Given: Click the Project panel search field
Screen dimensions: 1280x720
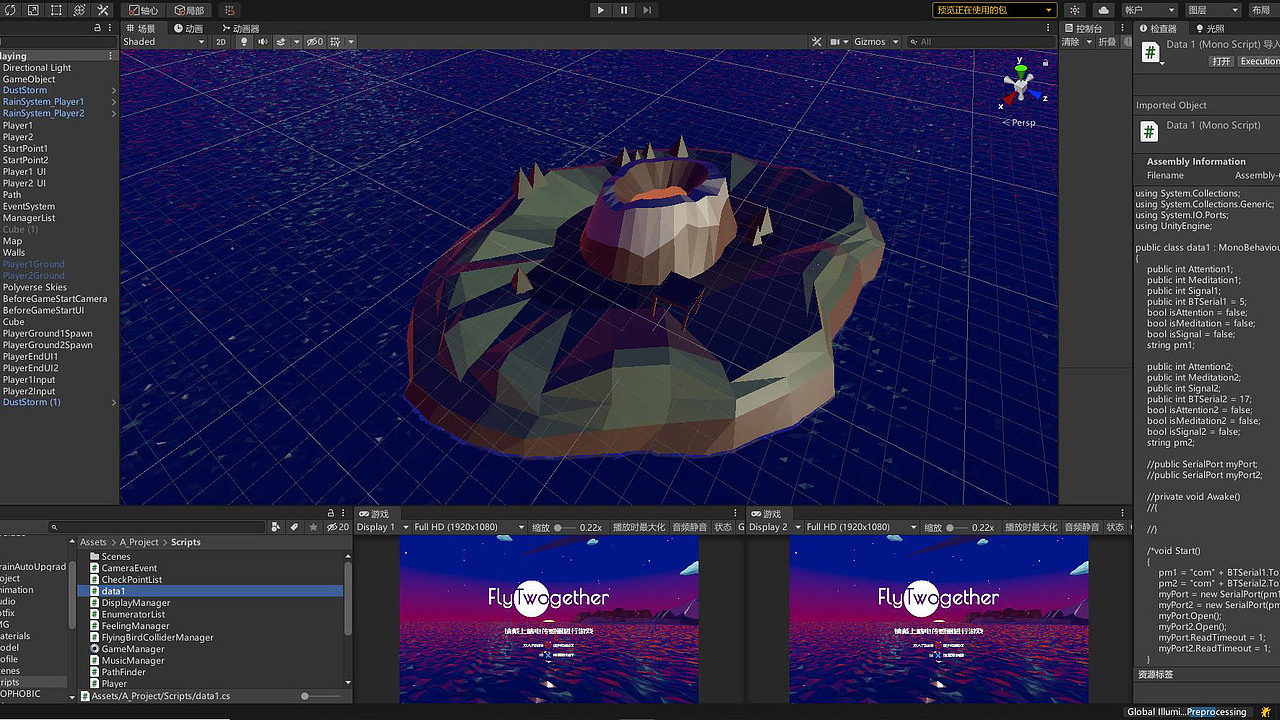Looking at the screenshot, I should pyautogui.click(x=157, y=527).
